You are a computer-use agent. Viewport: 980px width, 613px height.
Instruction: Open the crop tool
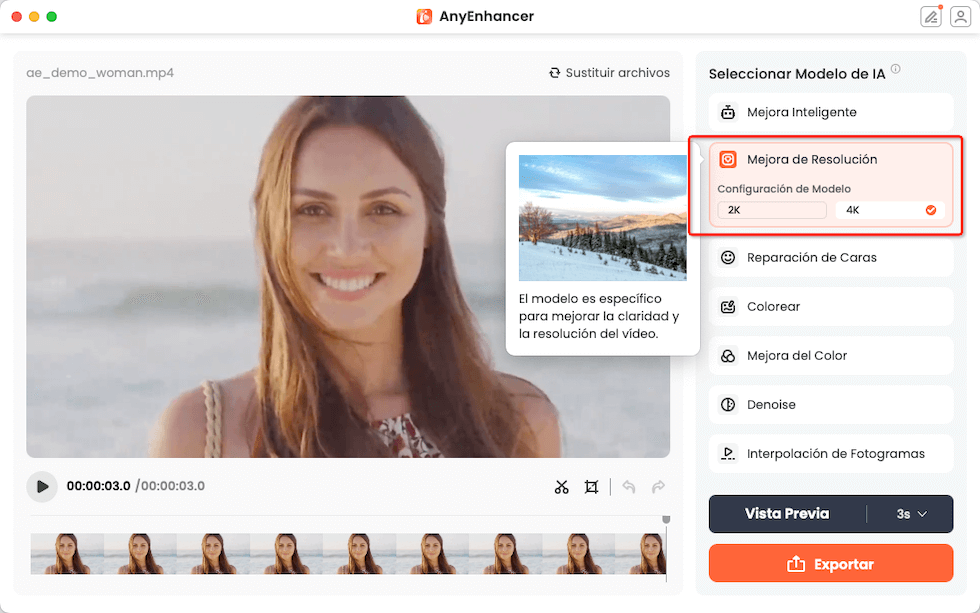click(591, 487)
